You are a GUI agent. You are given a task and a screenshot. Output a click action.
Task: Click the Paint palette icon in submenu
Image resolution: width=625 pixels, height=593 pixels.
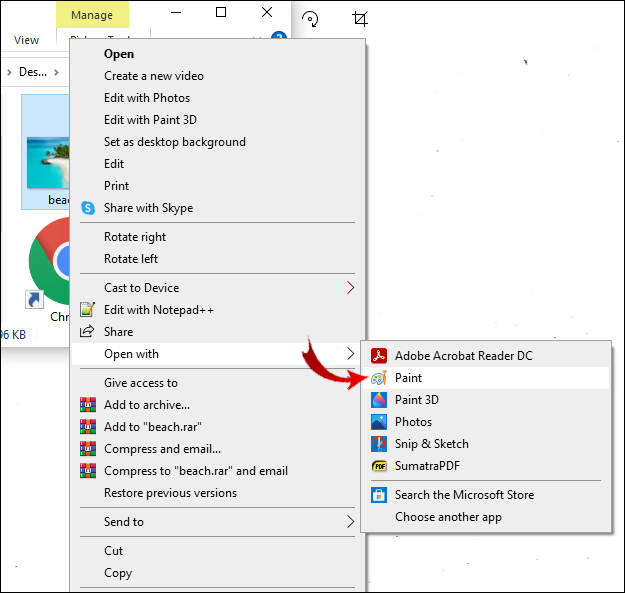click(x=379, y=378)
